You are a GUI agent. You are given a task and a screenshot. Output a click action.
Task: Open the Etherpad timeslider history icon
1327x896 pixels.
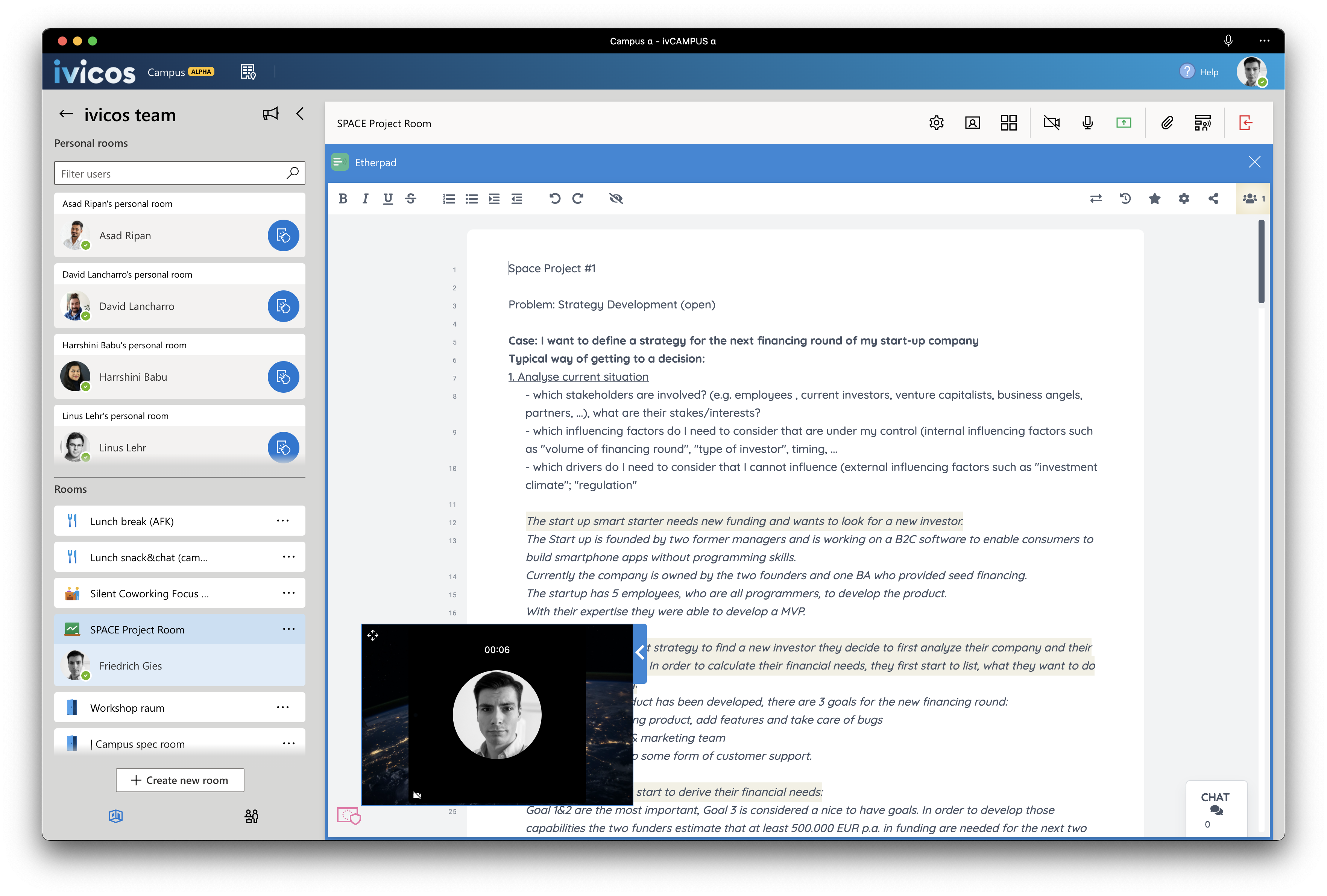(1125, 198)
